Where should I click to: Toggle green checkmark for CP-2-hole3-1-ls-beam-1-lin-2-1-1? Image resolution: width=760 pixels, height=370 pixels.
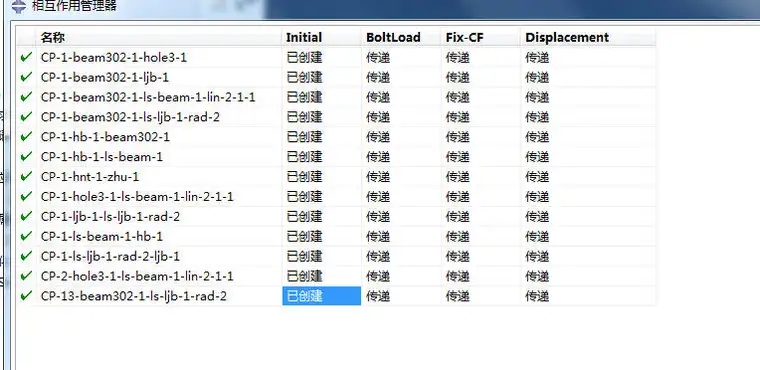(x=26, y=276)
